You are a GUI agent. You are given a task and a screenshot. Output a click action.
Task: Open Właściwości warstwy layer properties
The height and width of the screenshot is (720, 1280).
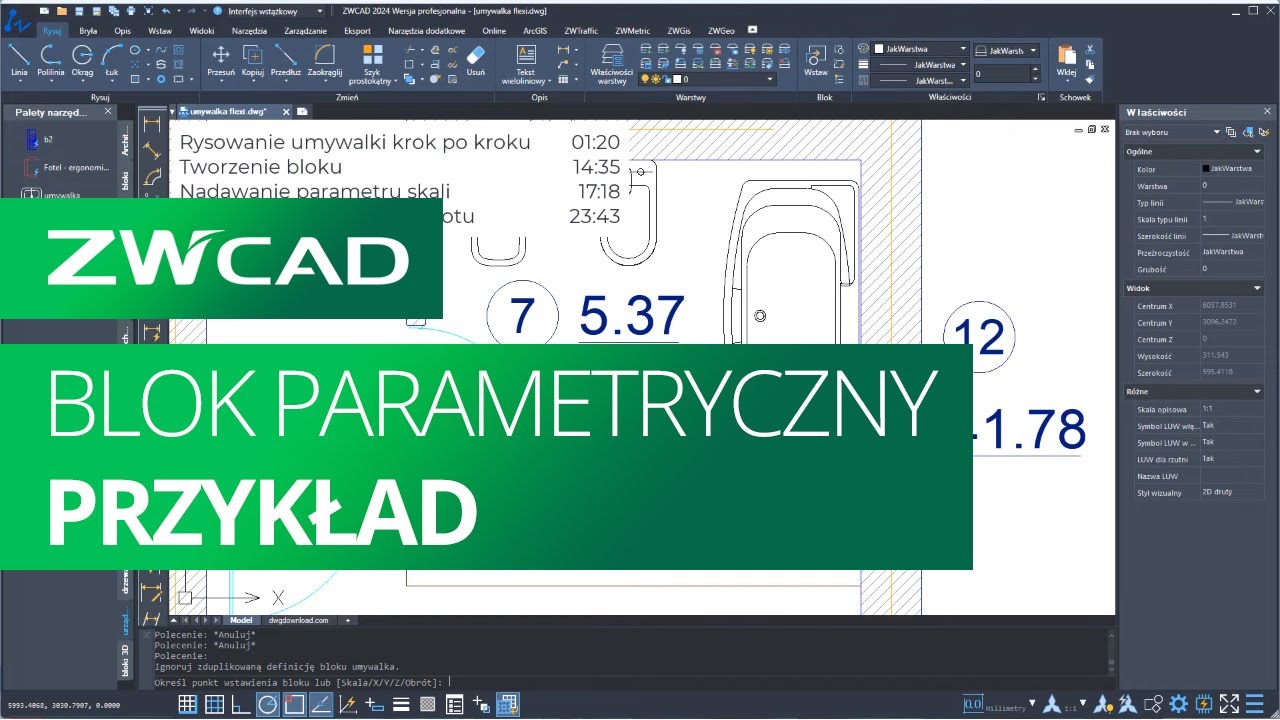tap(612, 63)
